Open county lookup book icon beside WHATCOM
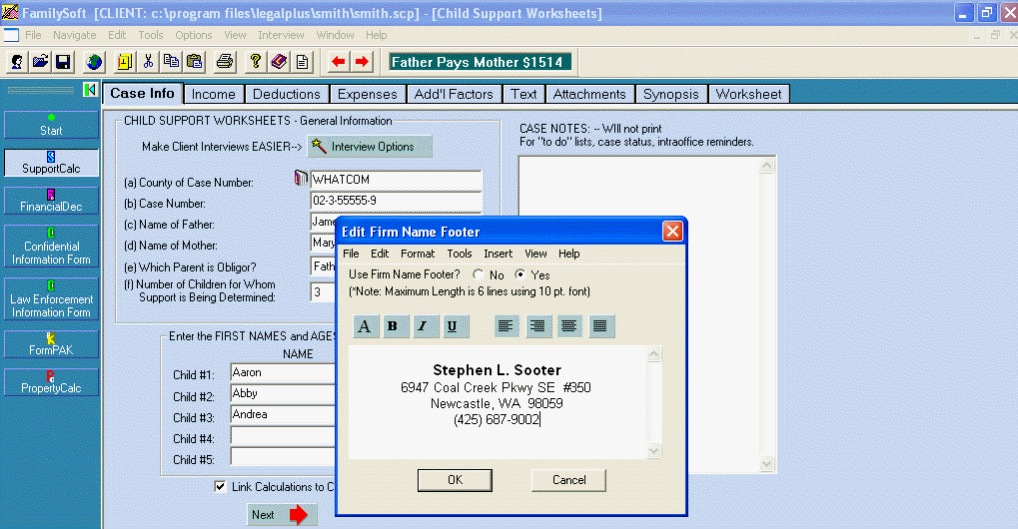Screen dimensions: 1018x529 [301, 178]
